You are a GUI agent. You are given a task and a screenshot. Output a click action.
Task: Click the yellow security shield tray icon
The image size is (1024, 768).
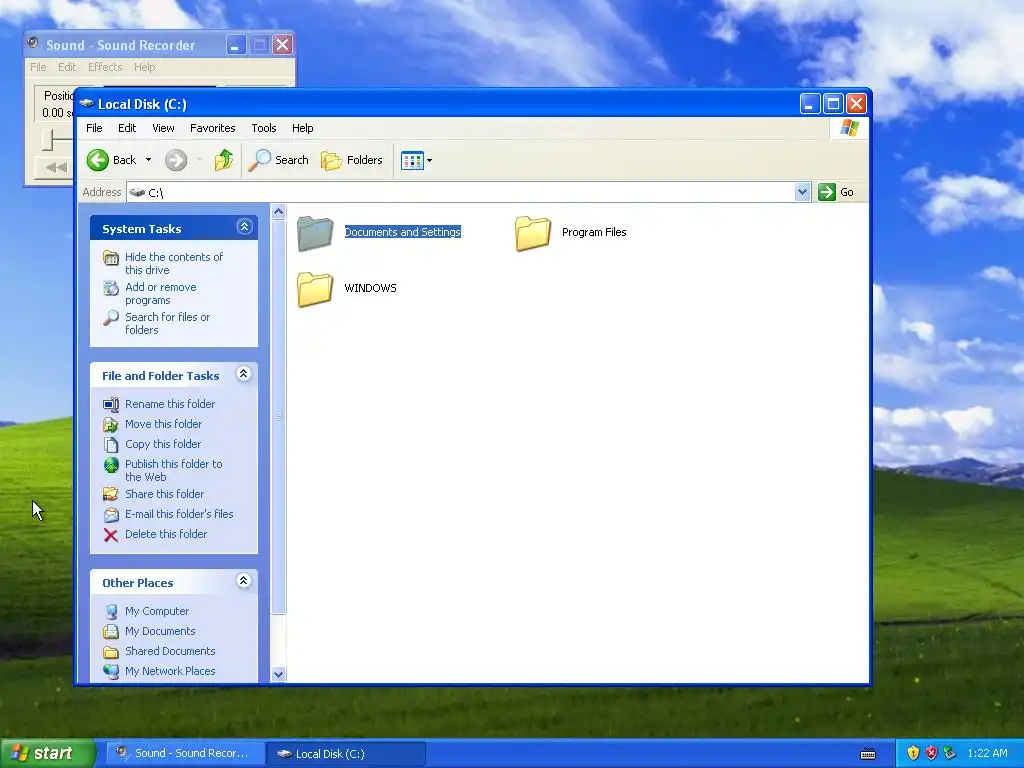point(913,753)
